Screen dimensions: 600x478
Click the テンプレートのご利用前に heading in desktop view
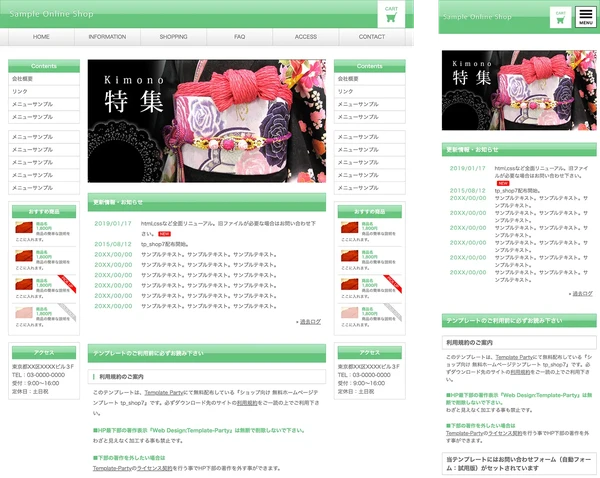click(x=207, y=353)
